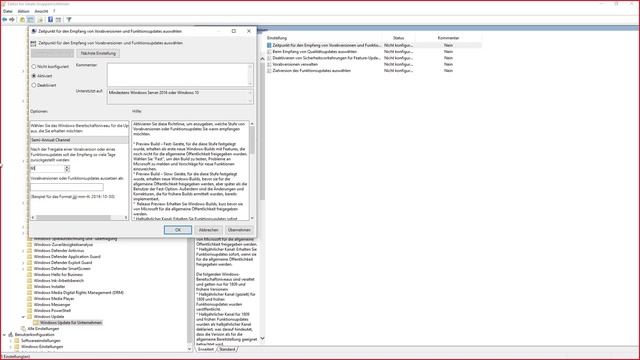Viewport: 640px width, 360px height.
Task: Click folder icon of Windows Defender Antivirus
Action: coord(29,251)
